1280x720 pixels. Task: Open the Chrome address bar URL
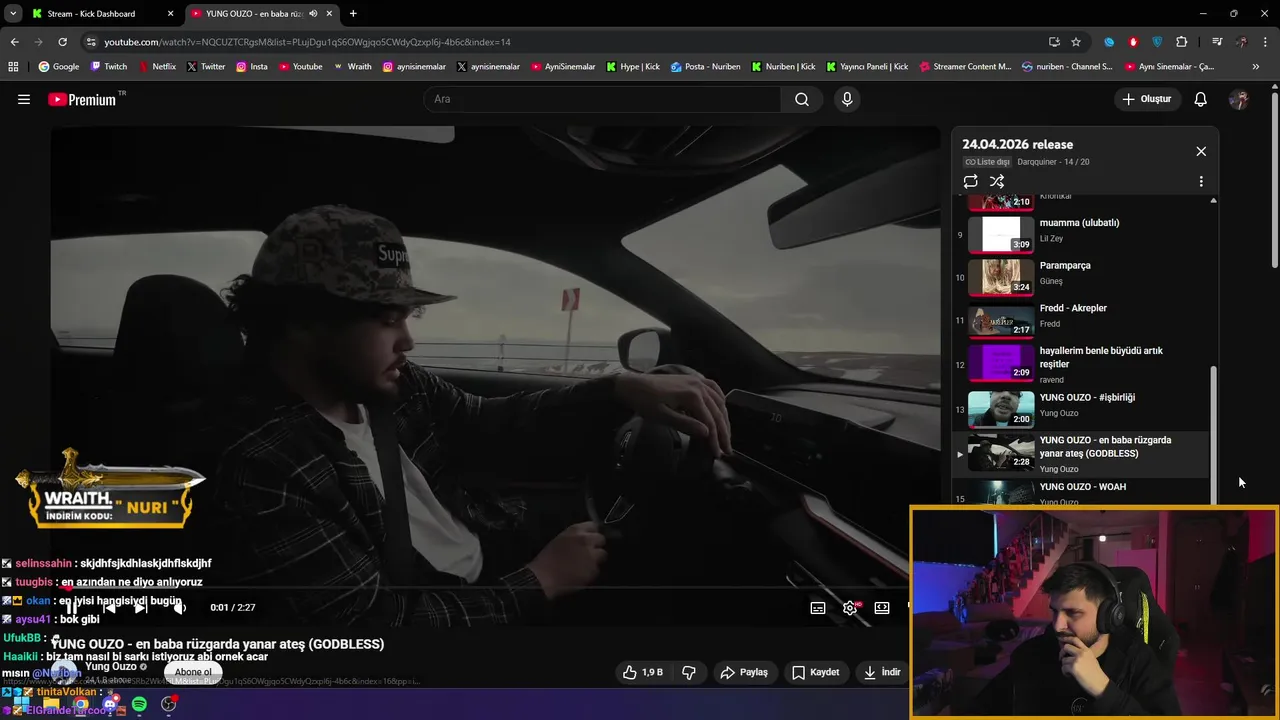click(308, 42)
